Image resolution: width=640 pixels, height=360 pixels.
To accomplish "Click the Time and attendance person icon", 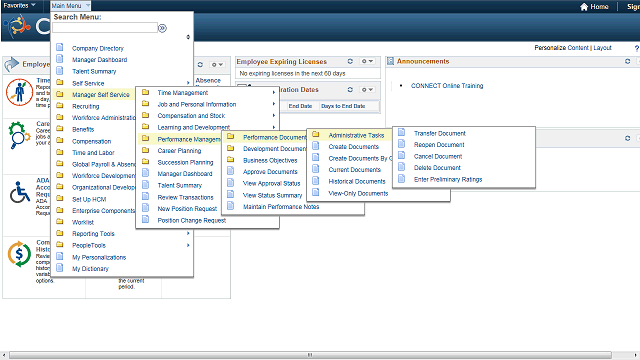I will tap(19, 92).
